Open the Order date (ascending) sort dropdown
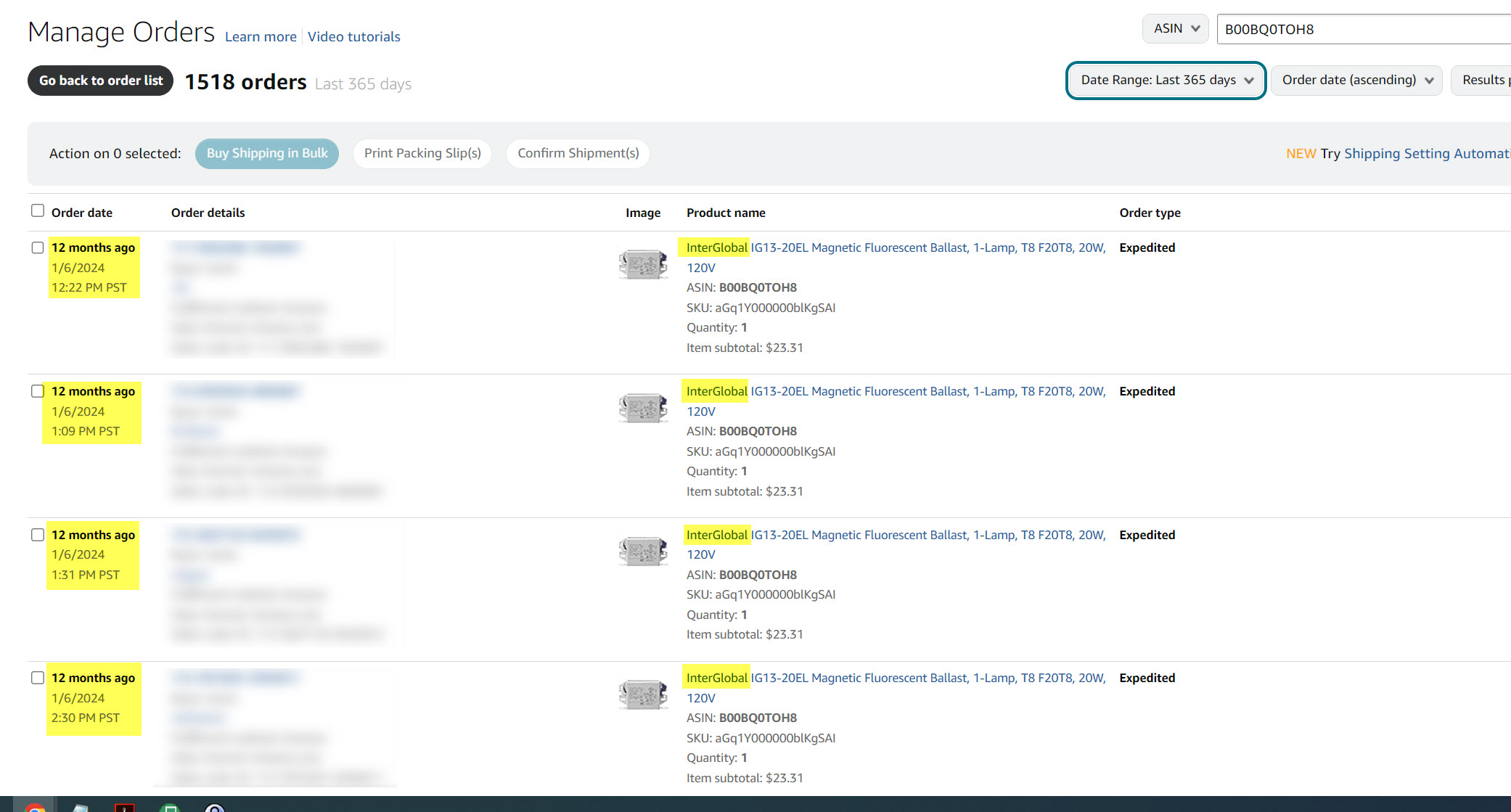Image resolution: width=1511 pixels, height=812 pixels. point(1356,80)
